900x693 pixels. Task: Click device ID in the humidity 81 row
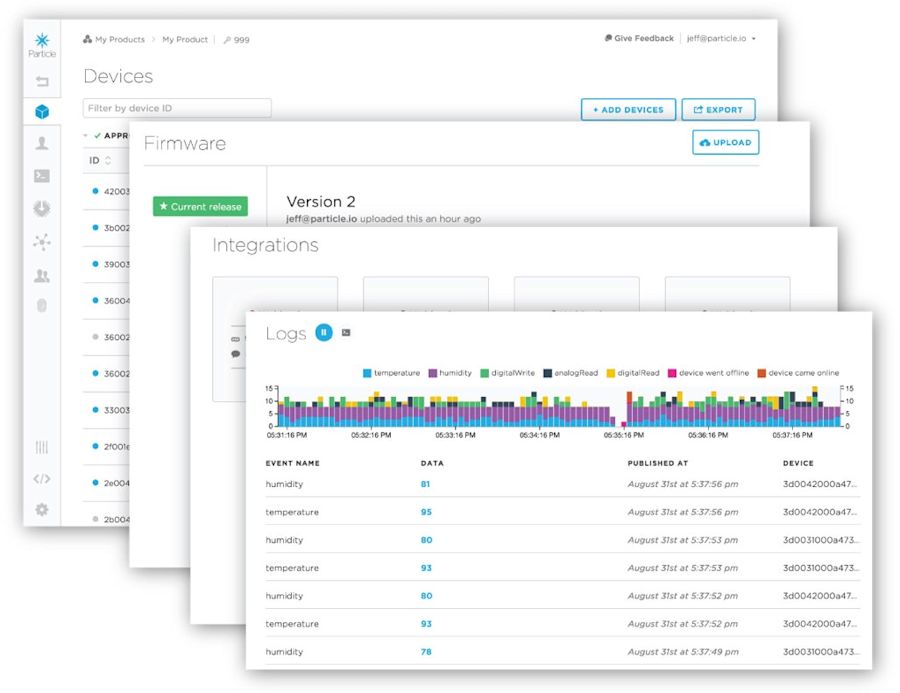[x=820, y=484]
